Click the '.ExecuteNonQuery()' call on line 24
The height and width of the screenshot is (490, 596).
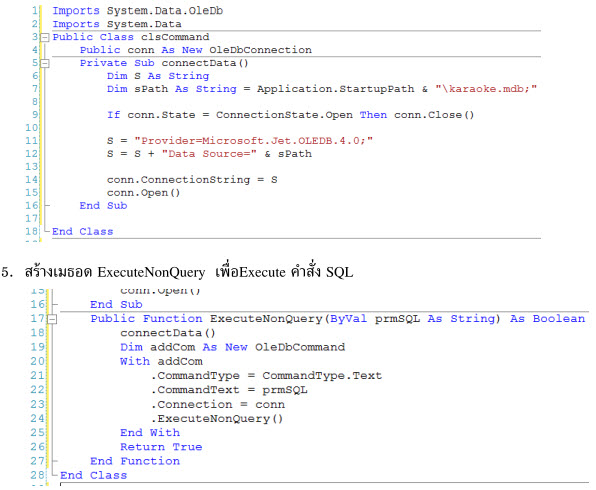click(217, 419)
